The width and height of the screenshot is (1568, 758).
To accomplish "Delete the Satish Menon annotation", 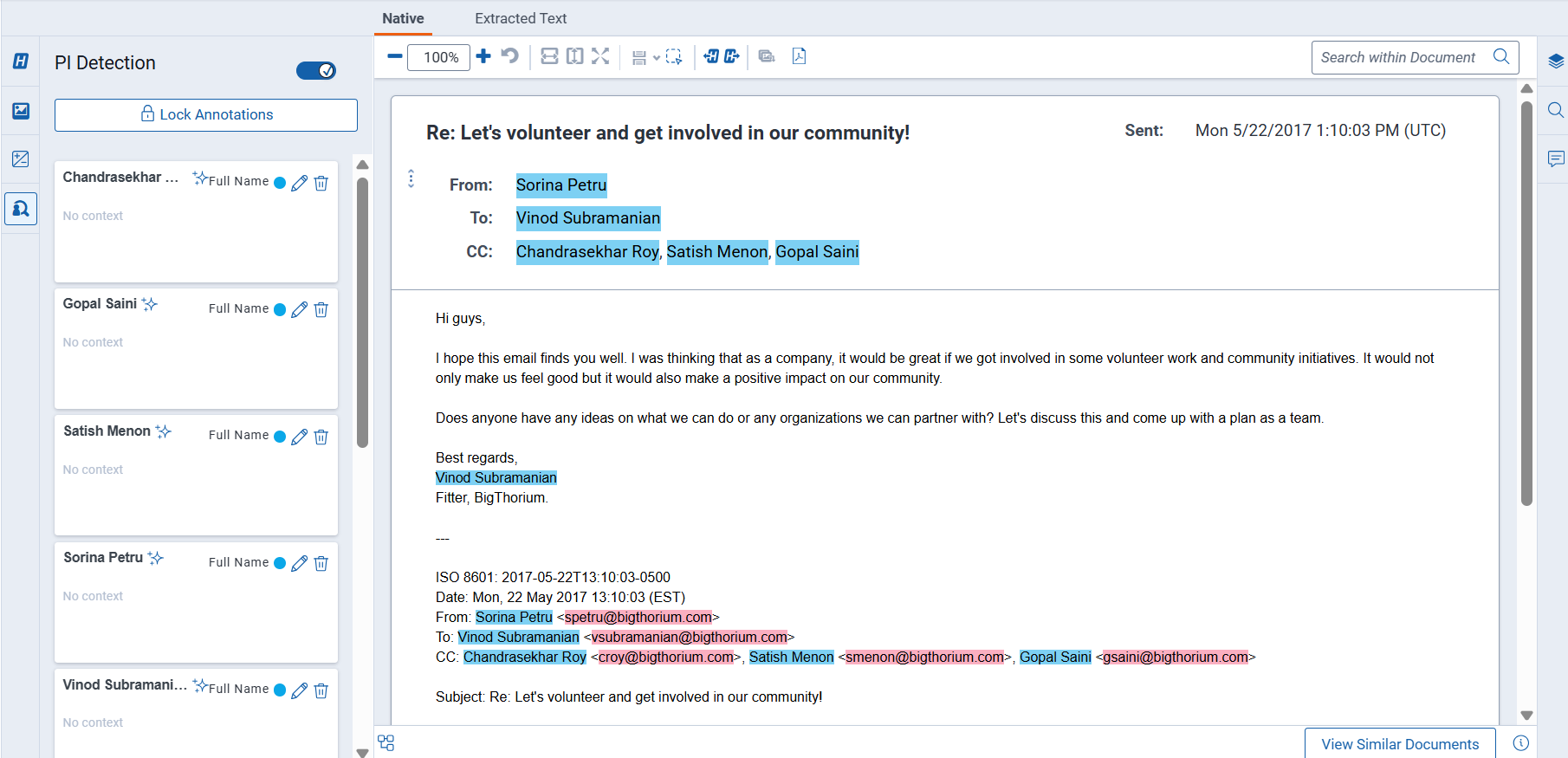I will [x=321, y=437].
